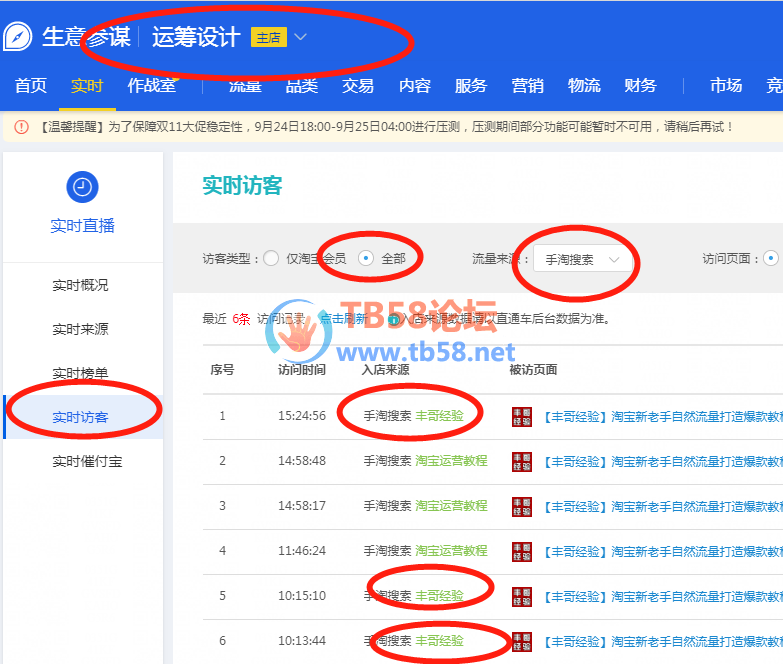Open the product title link in row 2
Screen dimensions: 783x664
[662, 461]
